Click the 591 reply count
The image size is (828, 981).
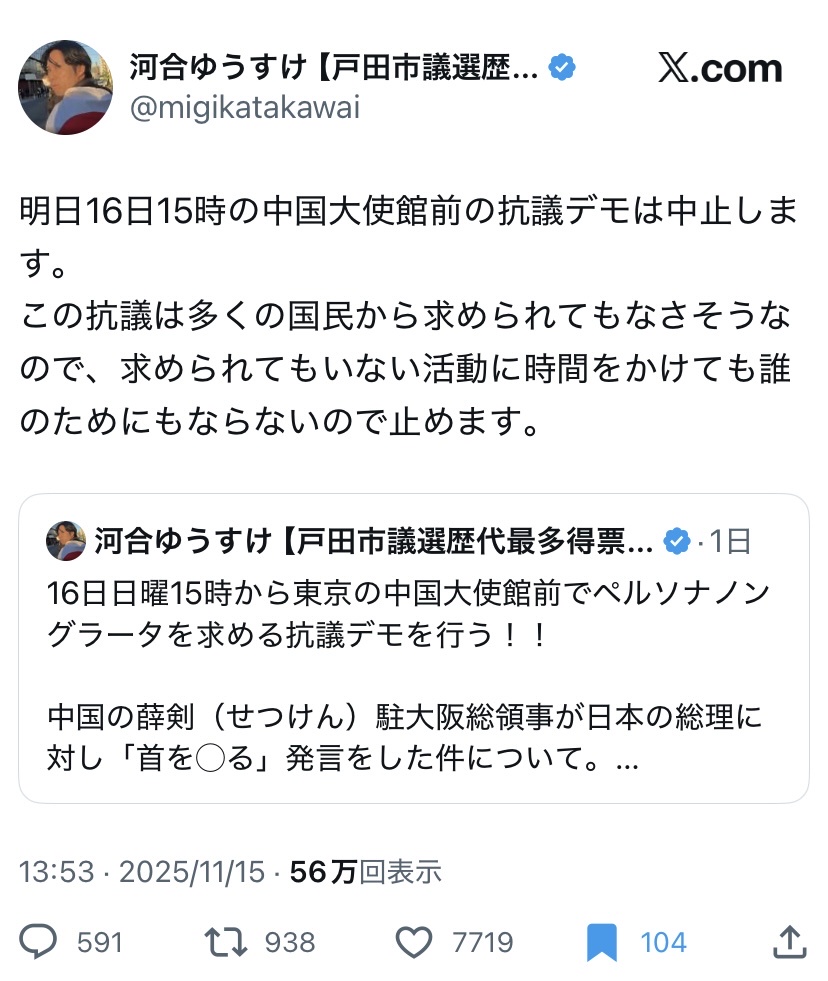point(99,942)
